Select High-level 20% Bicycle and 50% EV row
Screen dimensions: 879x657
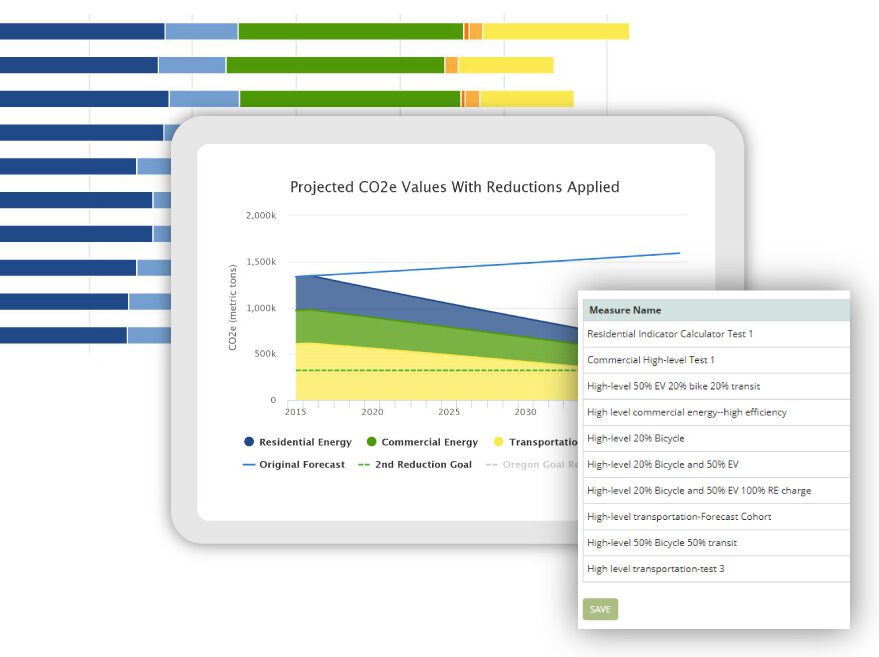[716, 465]
